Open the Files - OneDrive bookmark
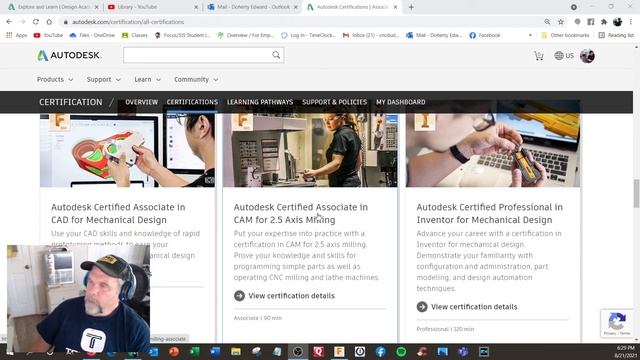The image size is (640, 360). 92,36
